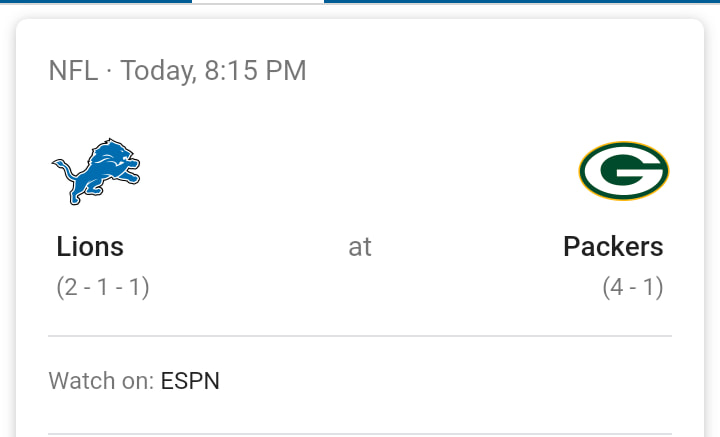This screenshot has height=437, width=720.
Task: Select the Lions record (2 - 1 - 1)
Action: coord(103,287)
